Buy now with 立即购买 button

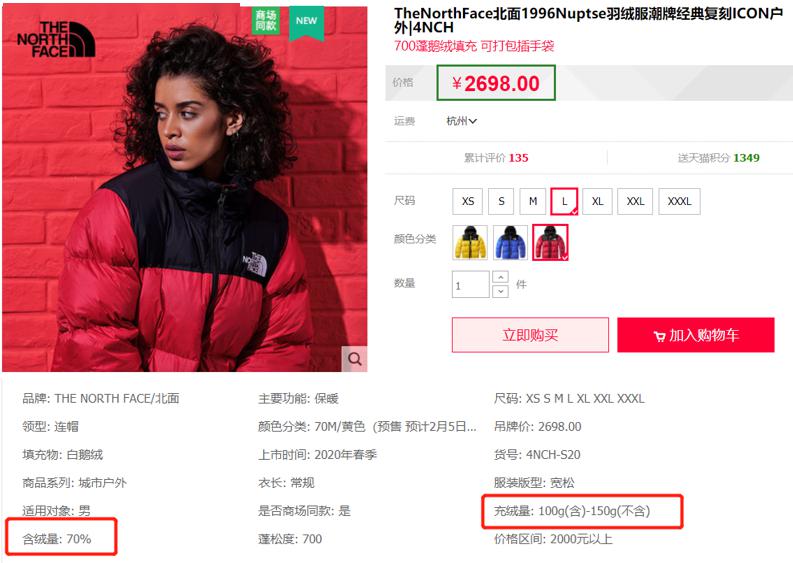[530, 335]
